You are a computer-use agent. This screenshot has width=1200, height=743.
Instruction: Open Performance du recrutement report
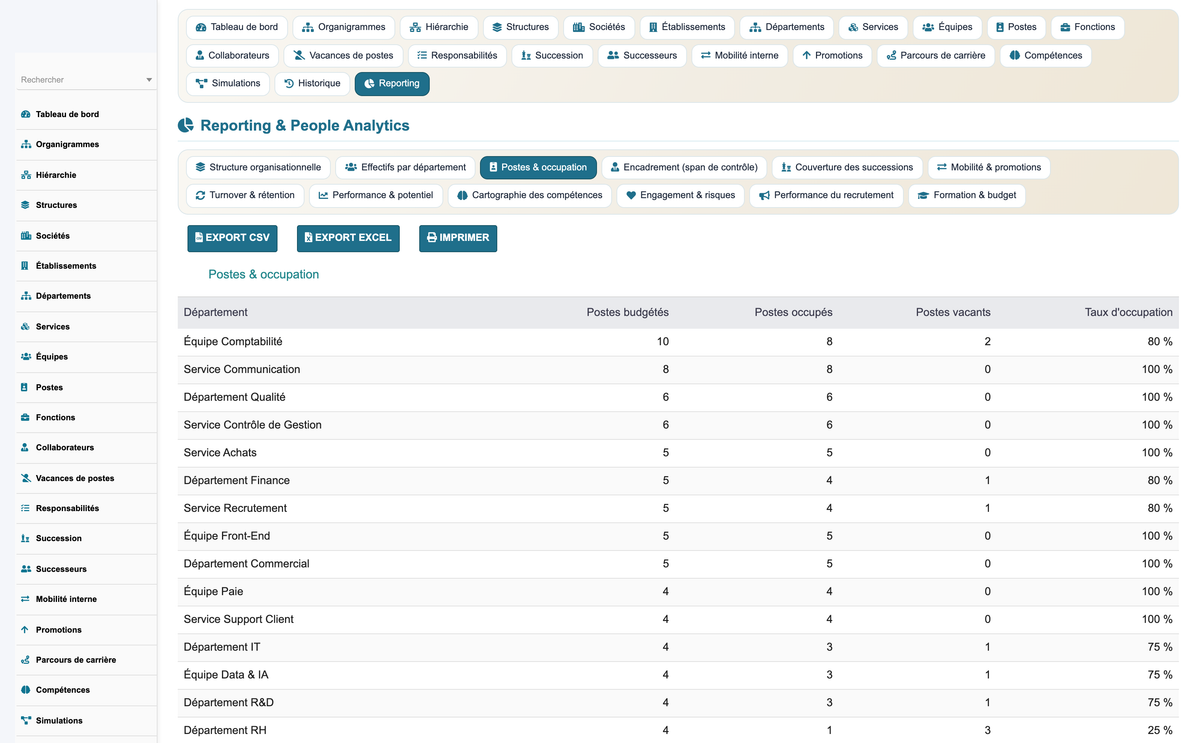point(826,196)
